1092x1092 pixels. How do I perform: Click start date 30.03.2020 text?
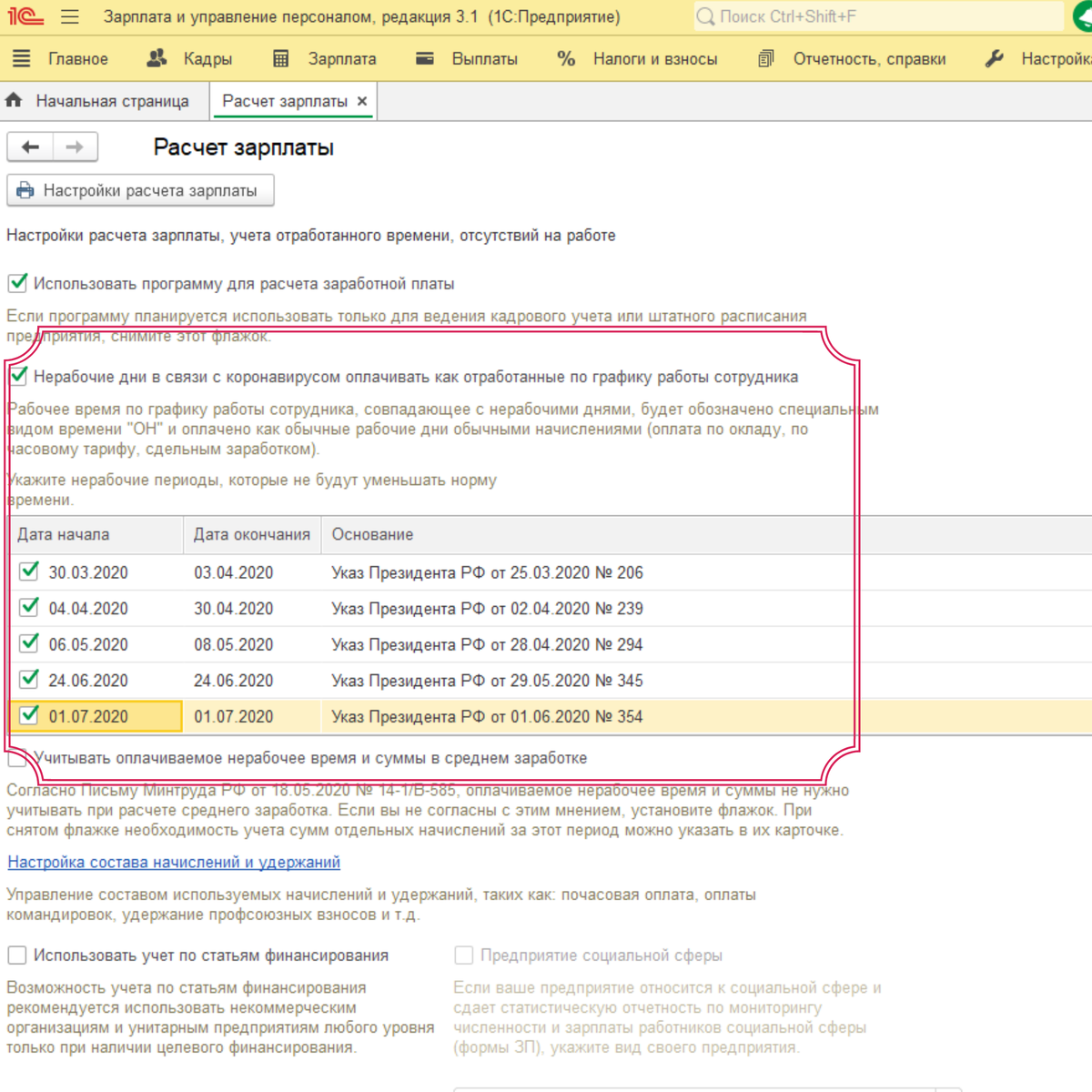(x=88, y=572)
